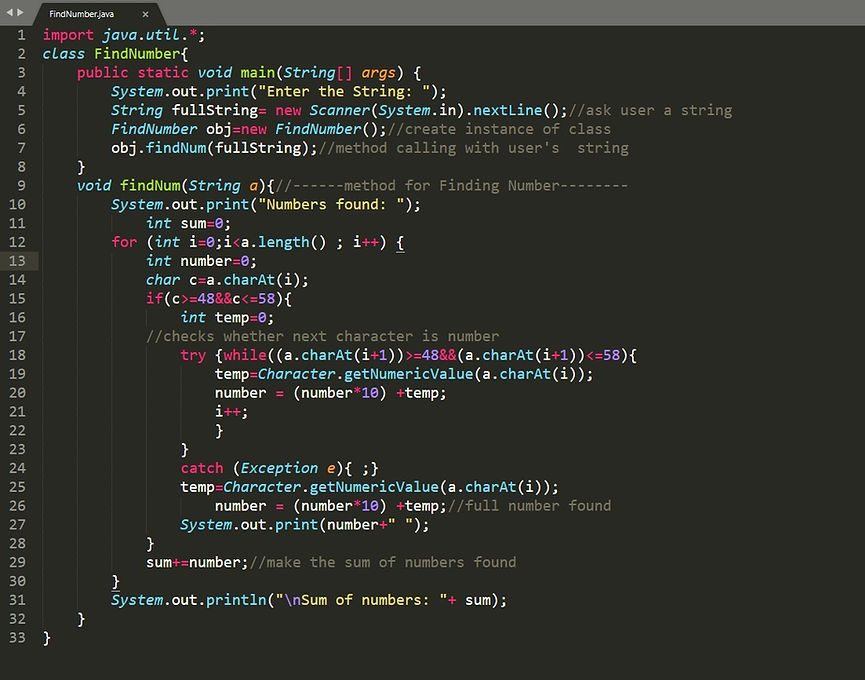Click 'findNum' in the method declaration

pyautogui.click(x=150, y=186)
